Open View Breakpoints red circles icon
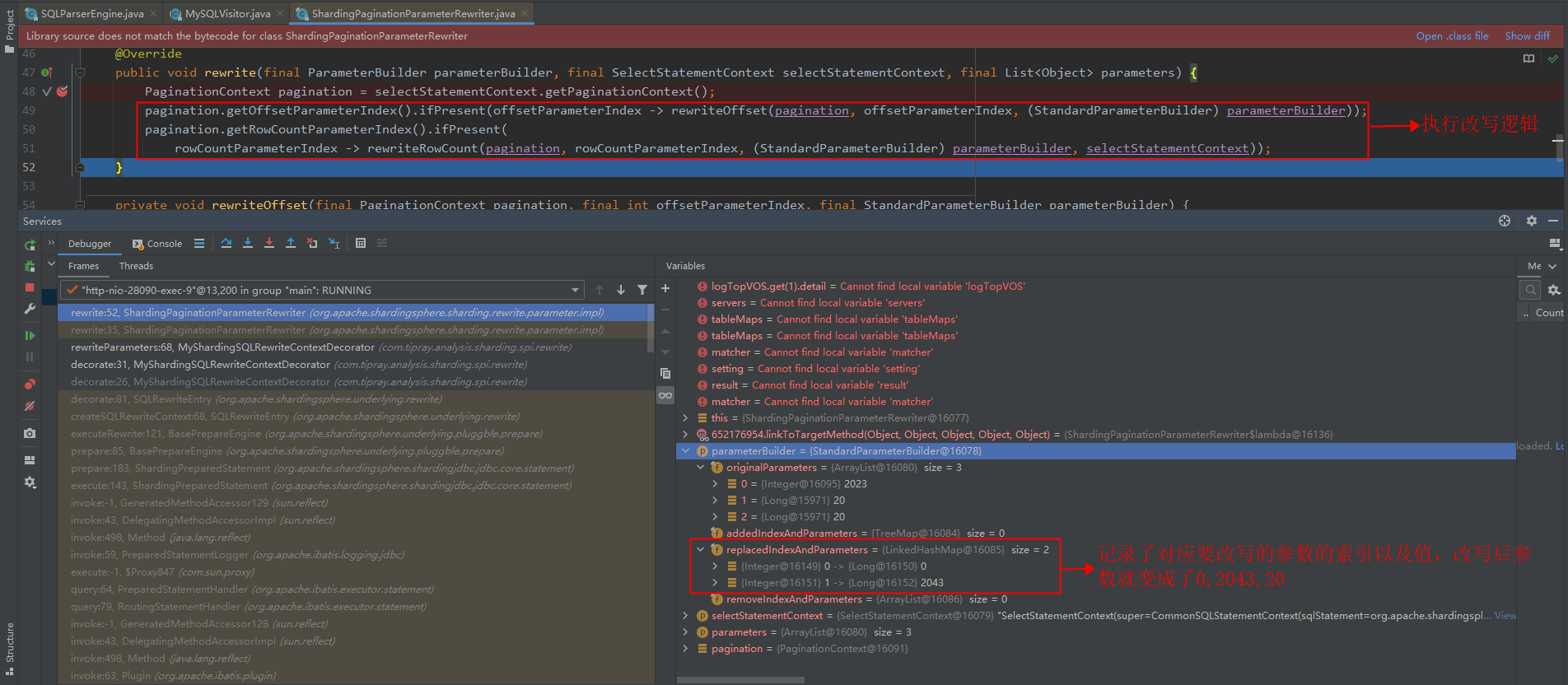This screenshot has width=1568, height=685. [30, 384]
